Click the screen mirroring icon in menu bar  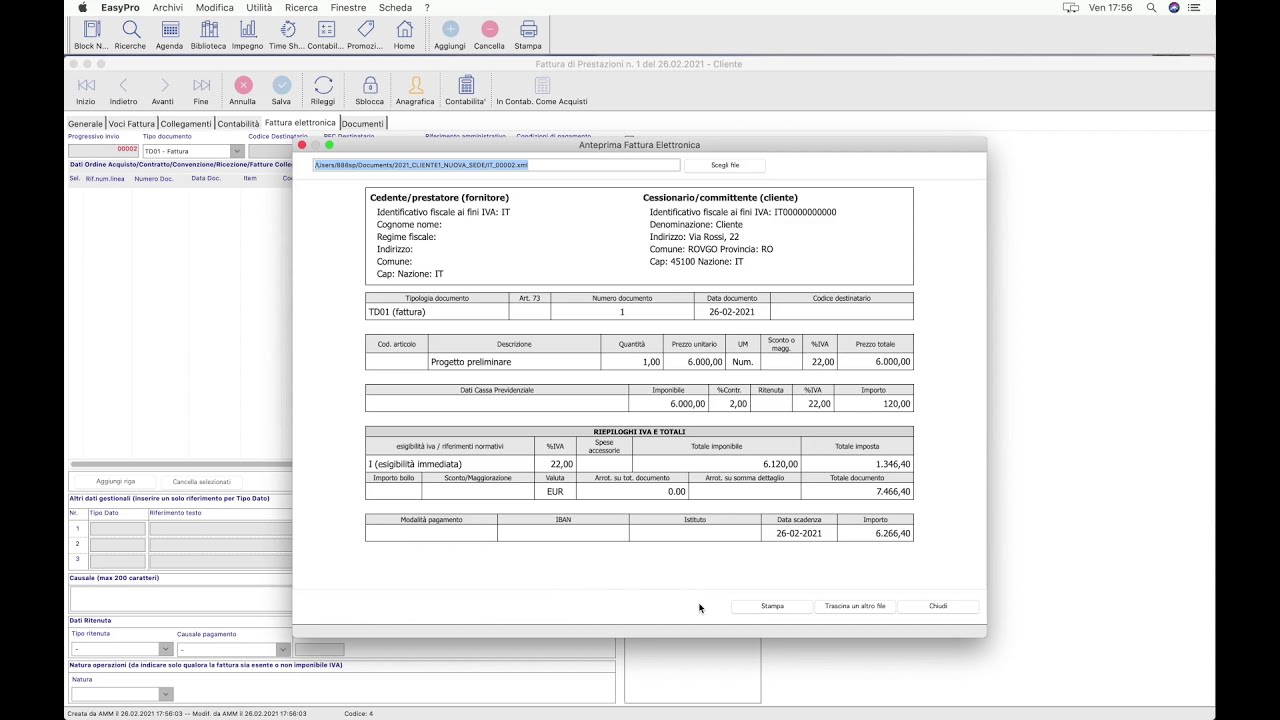tap(1071, 7)
